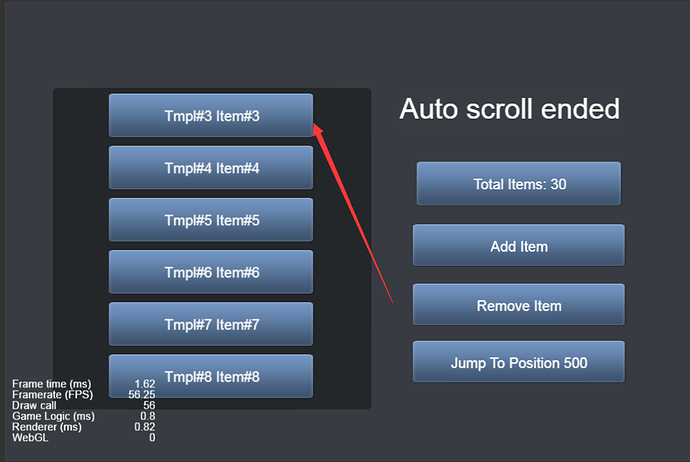Screen dimensions: 690x462
Task: Jump to position 500 via its button
Action: pos(518,362)
